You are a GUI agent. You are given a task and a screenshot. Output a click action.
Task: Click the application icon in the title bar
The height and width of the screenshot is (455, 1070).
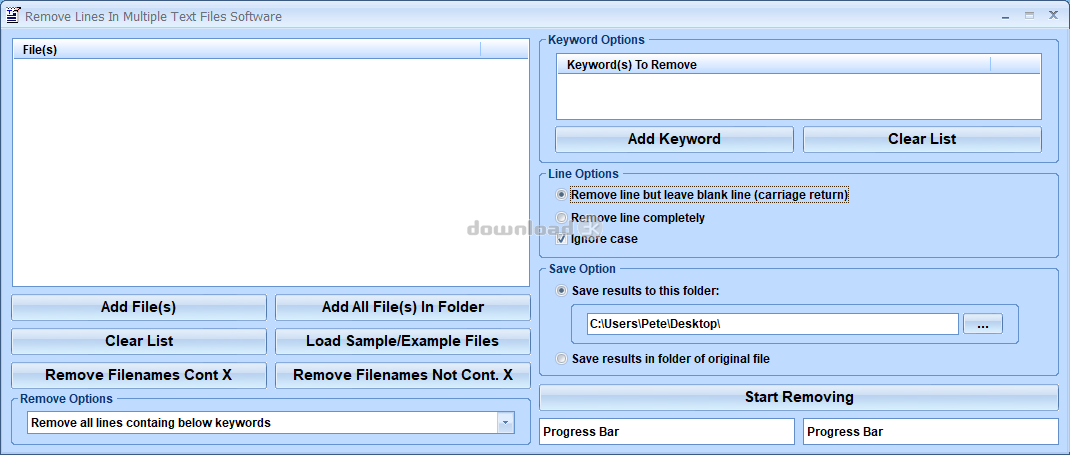click(x=13, y=16)
